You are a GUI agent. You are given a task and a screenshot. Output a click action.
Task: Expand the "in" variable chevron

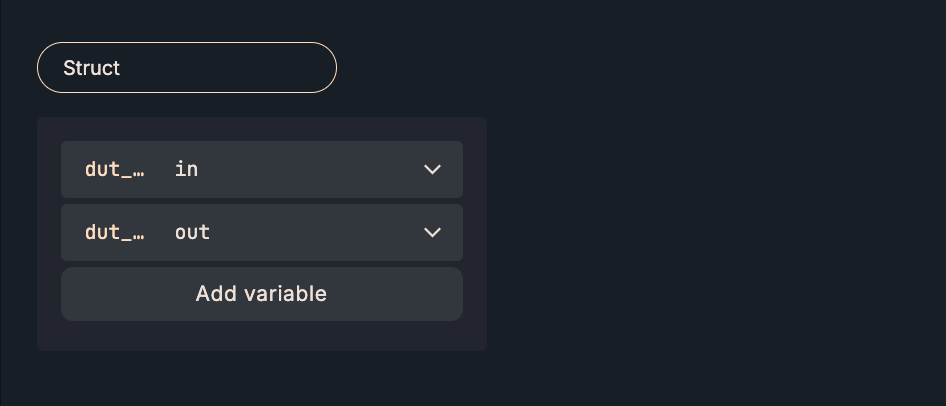point(432,170)
